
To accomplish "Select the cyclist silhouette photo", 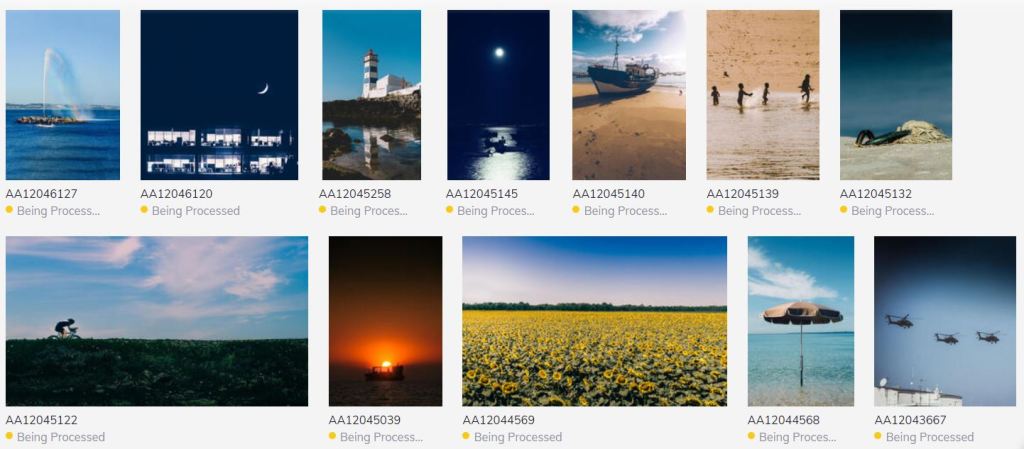I will 157,321.
